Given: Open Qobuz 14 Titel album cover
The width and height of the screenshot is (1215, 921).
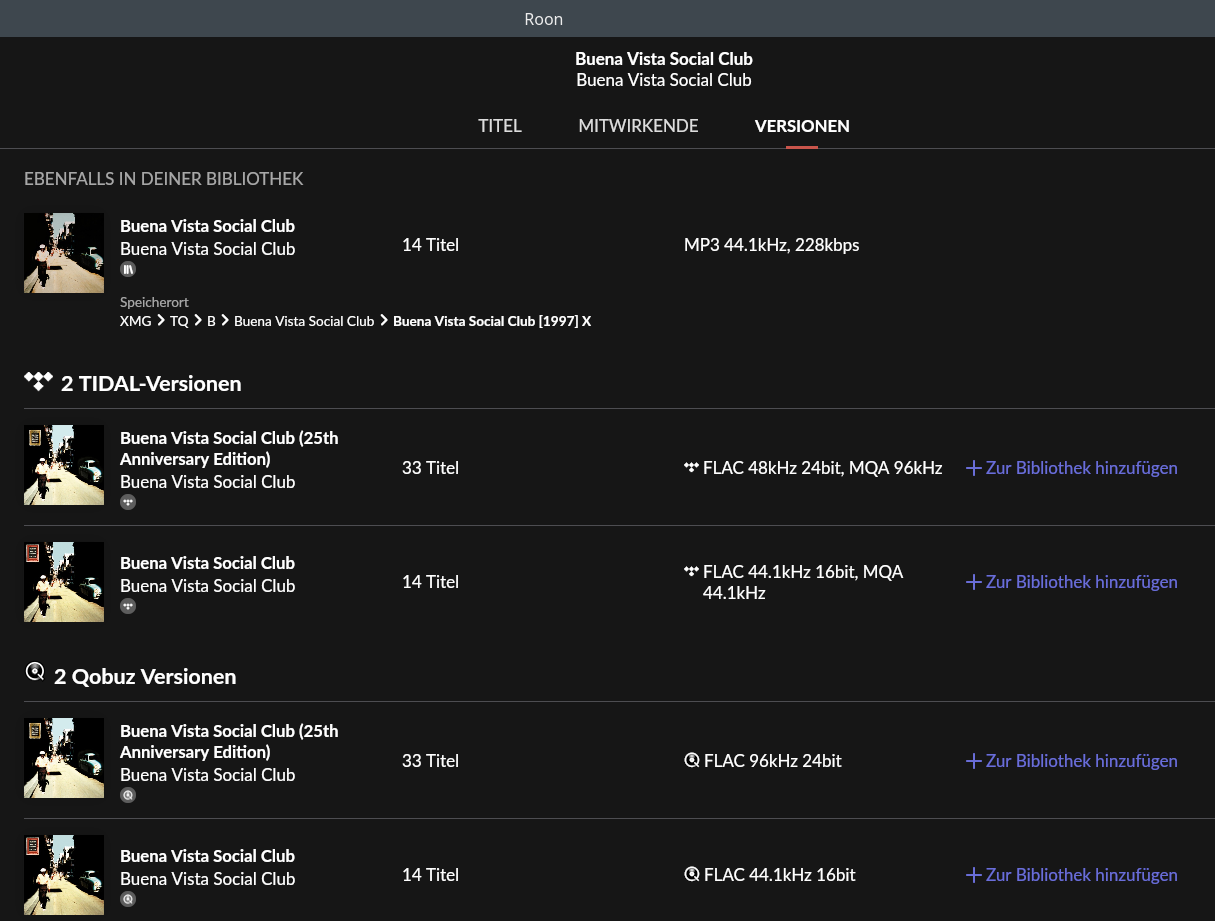Looking at the screenshot, I should (64, 875).
